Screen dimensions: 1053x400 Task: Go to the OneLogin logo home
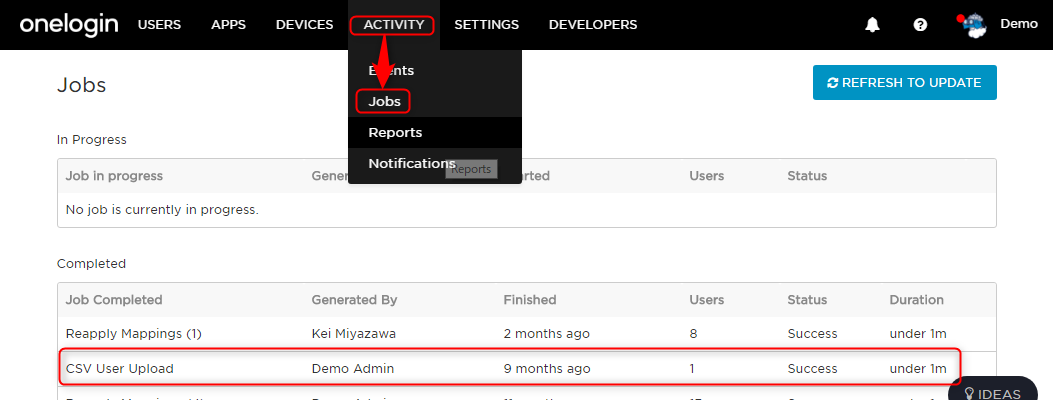click(69, 25)
